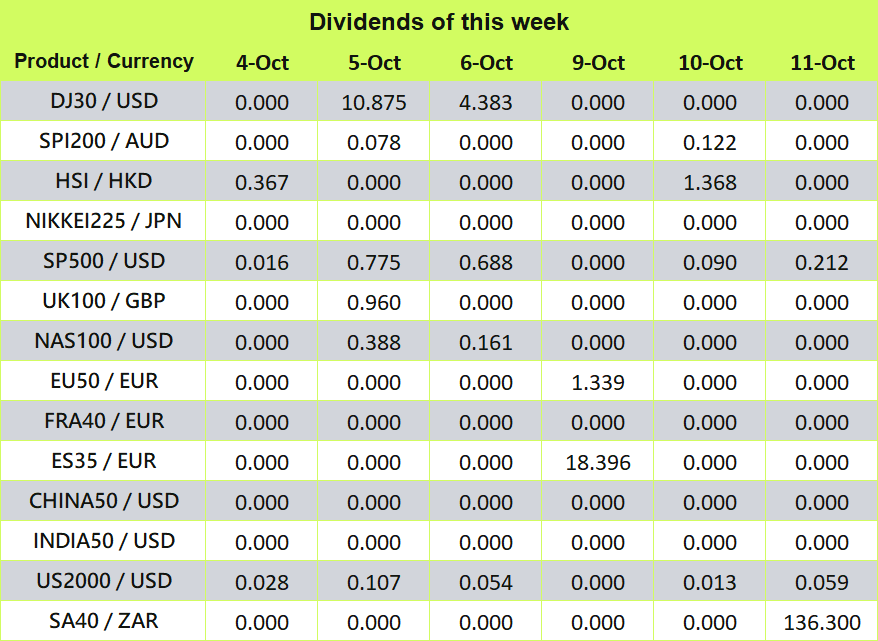This screenshot has height=641, width=878.
Task: Select the SPI200 / AUD row label
Action: coord(104,141)
